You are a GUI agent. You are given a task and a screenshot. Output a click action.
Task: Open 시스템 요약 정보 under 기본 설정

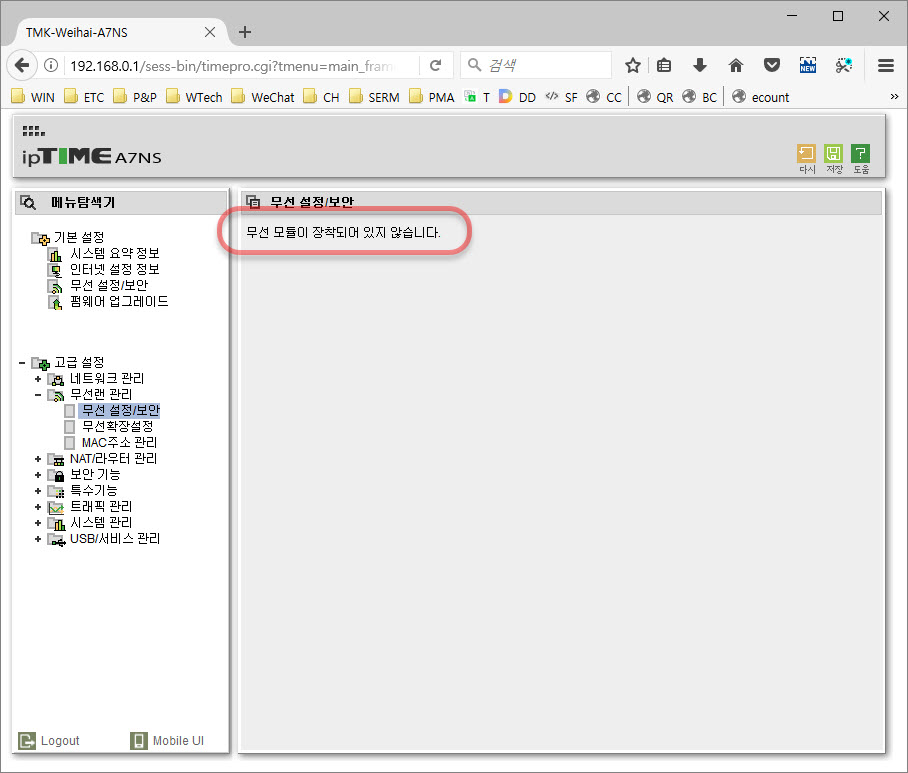(x=115, y=254)
